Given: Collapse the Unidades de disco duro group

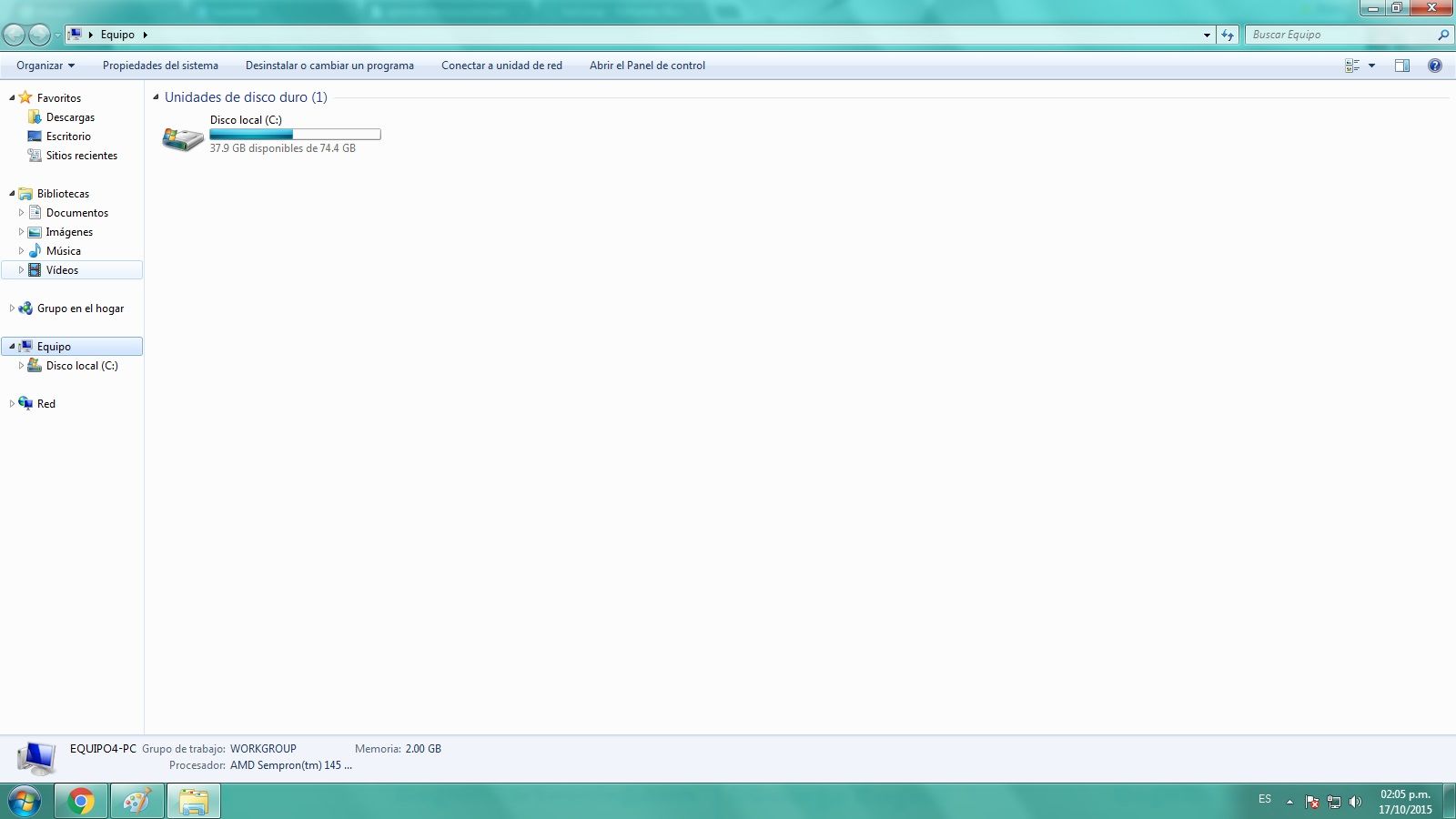Looking at the screenshot, I should pos(156,97).
